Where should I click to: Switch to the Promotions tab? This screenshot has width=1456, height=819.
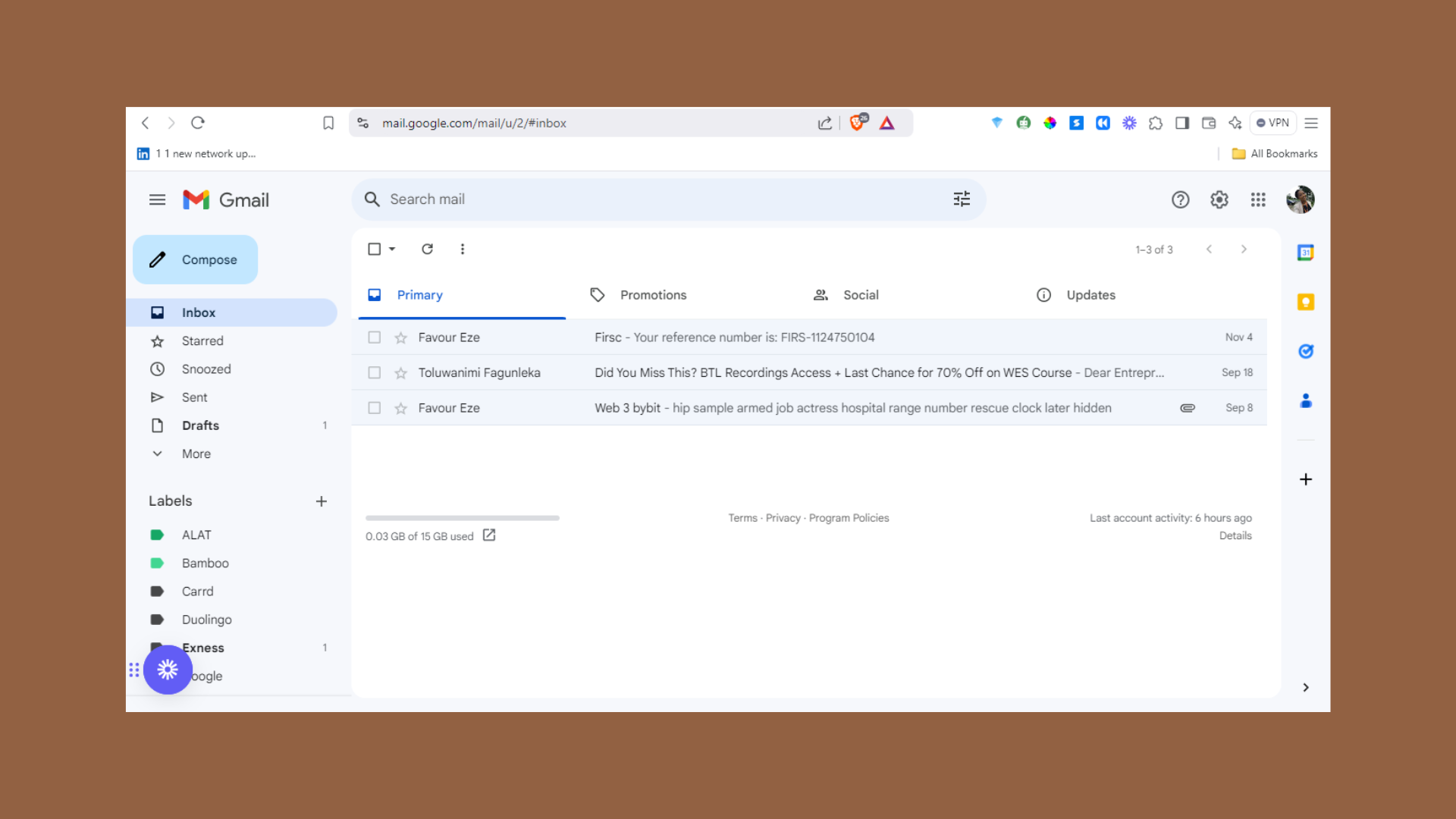652,295
